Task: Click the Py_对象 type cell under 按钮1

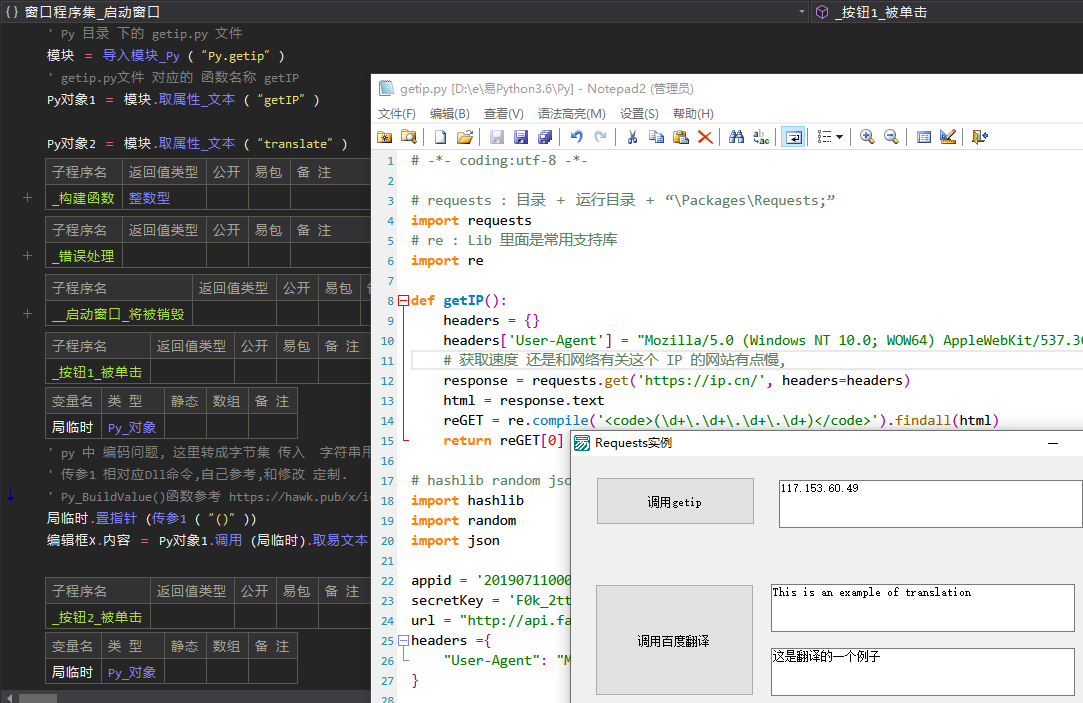Action: (x=132, y=427)
